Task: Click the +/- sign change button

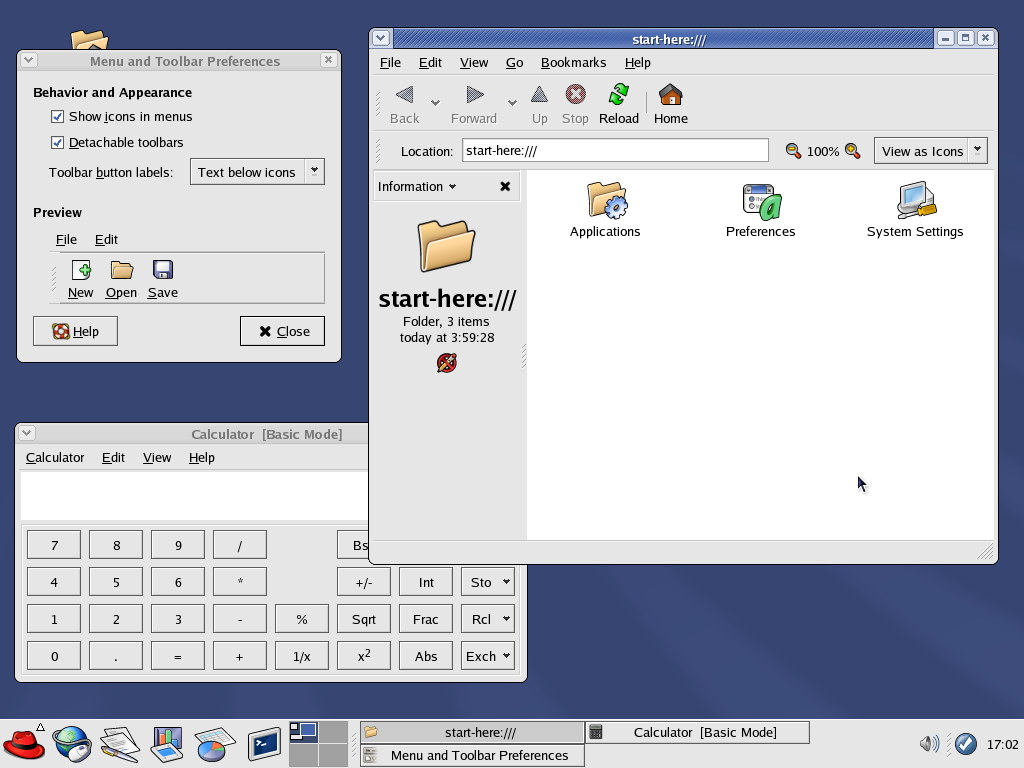Action: pos(364,582)
